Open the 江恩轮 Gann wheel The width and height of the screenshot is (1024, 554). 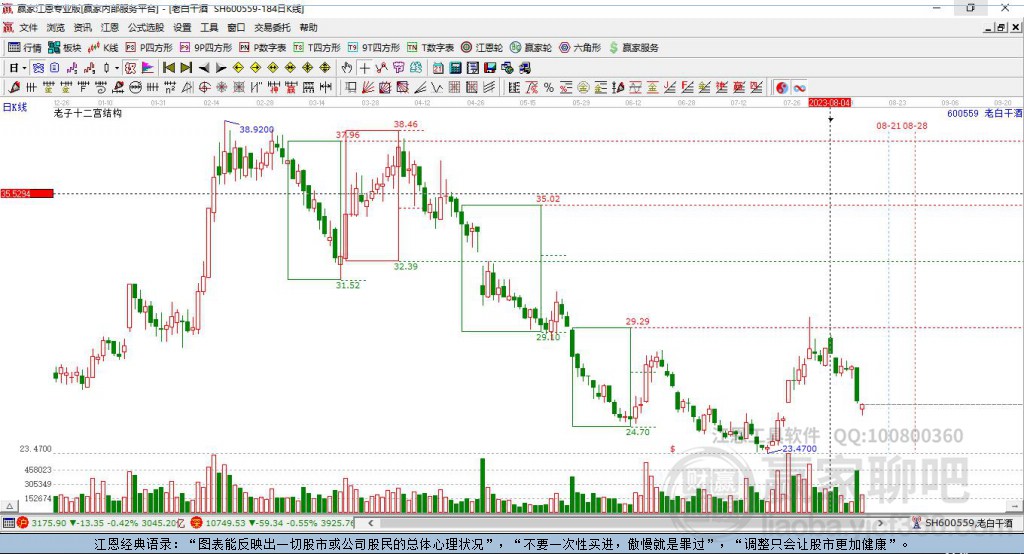(482, 48)
